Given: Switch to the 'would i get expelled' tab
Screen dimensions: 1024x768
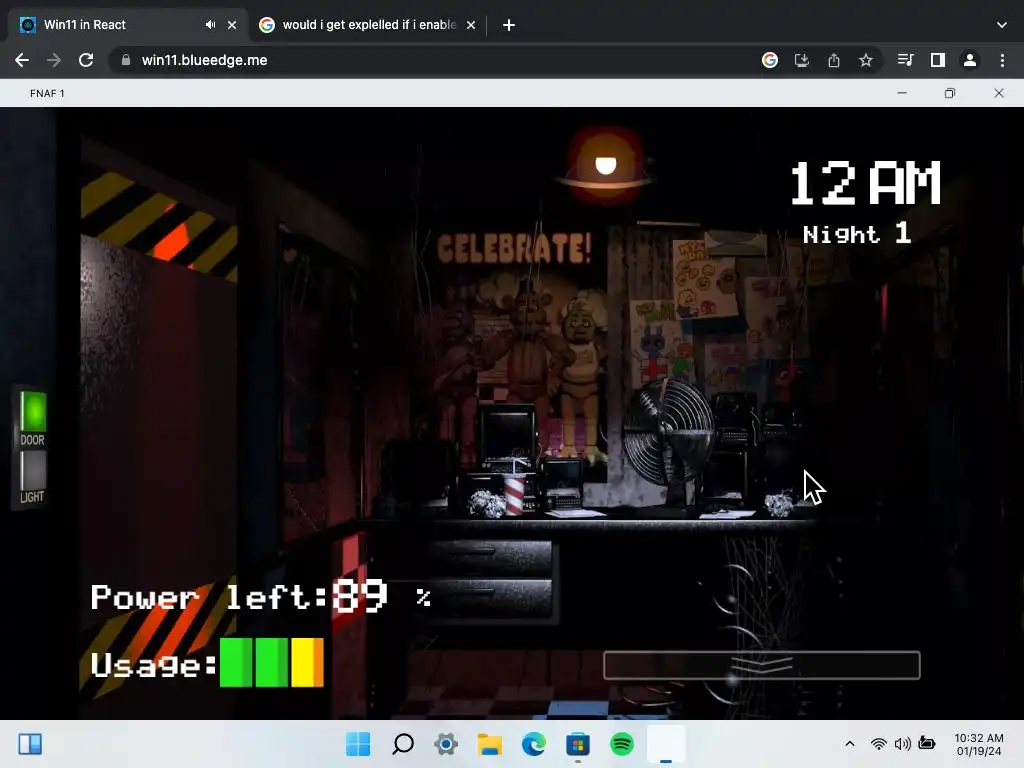Looking at the screenshot, I should pyautogui.click(x=368, y=25).
